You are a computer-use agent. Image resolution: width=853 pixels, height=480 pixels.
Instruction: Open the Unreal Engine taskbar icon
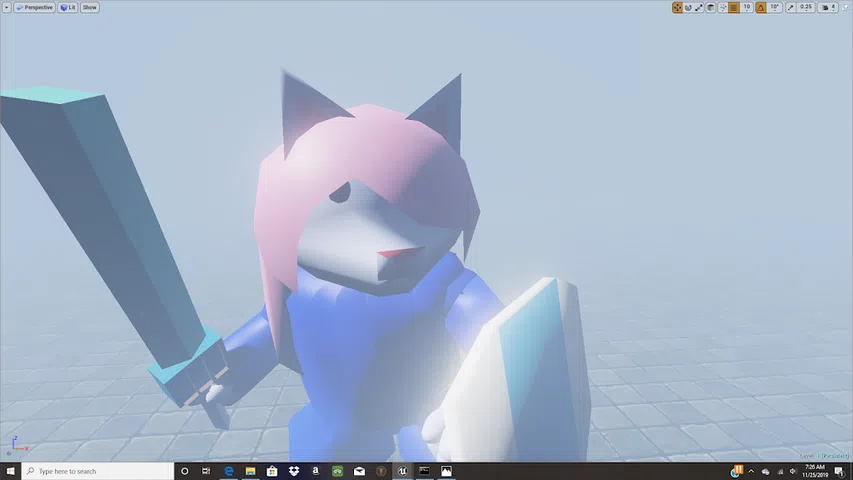tap(403, 471)
